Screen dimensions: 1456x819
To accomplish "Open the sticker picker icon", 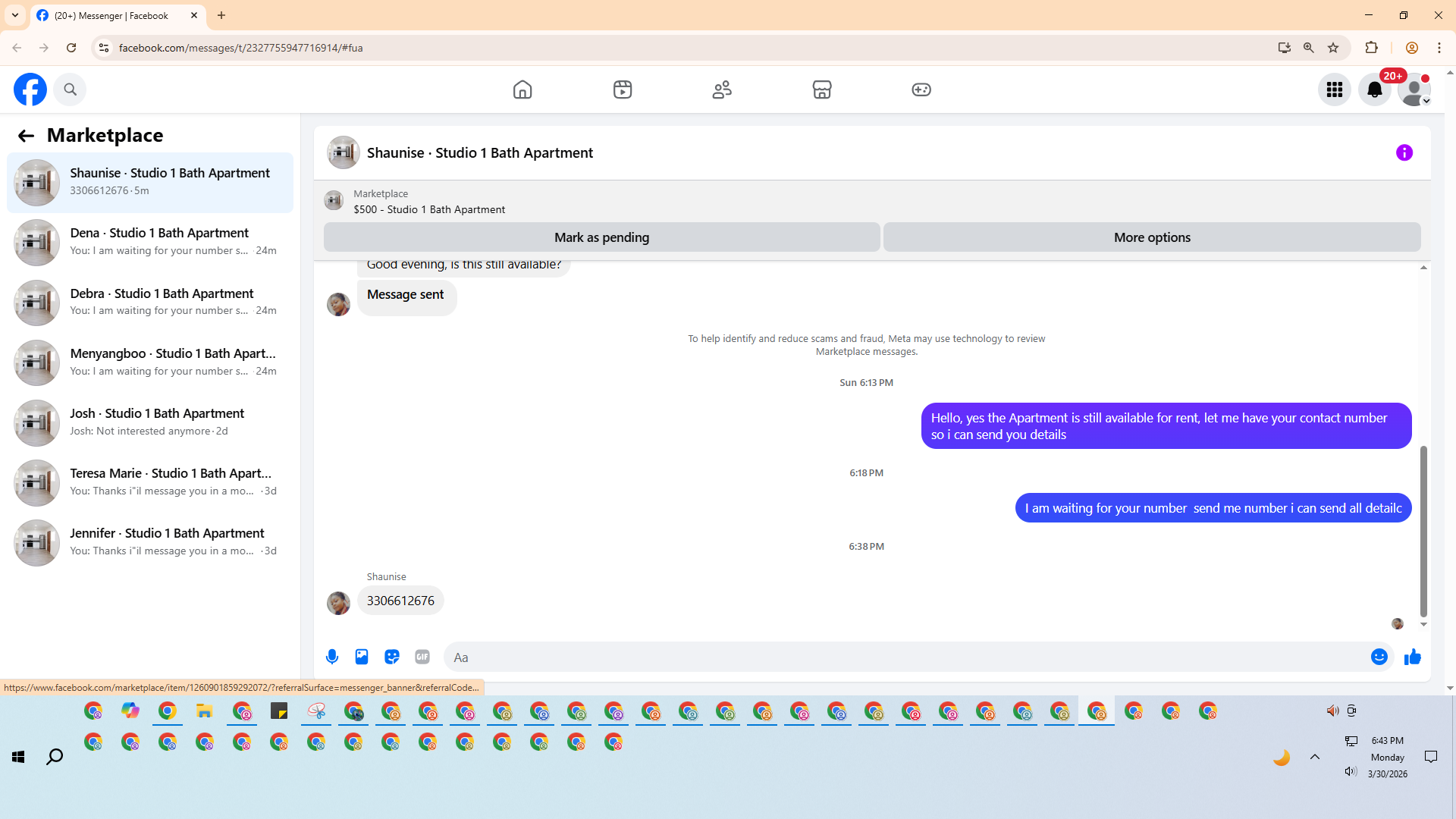I will (392, 657).
